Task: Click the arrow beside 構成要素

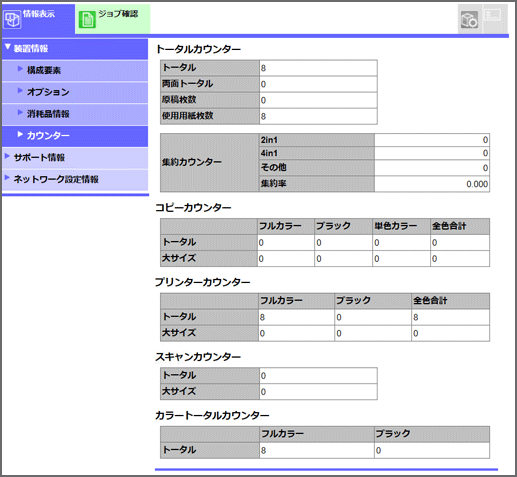Action: coord(20,69)
